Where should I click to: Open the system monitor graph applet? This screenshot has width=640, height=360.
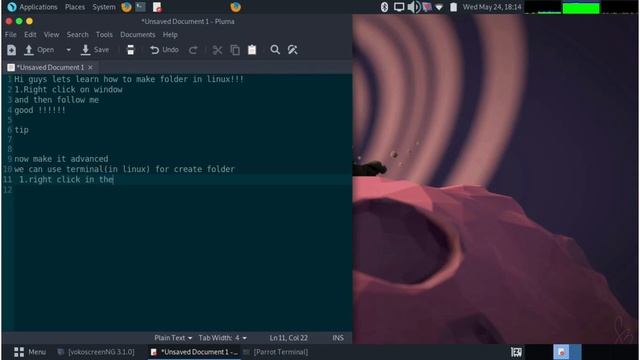click(x=581, y=7)
